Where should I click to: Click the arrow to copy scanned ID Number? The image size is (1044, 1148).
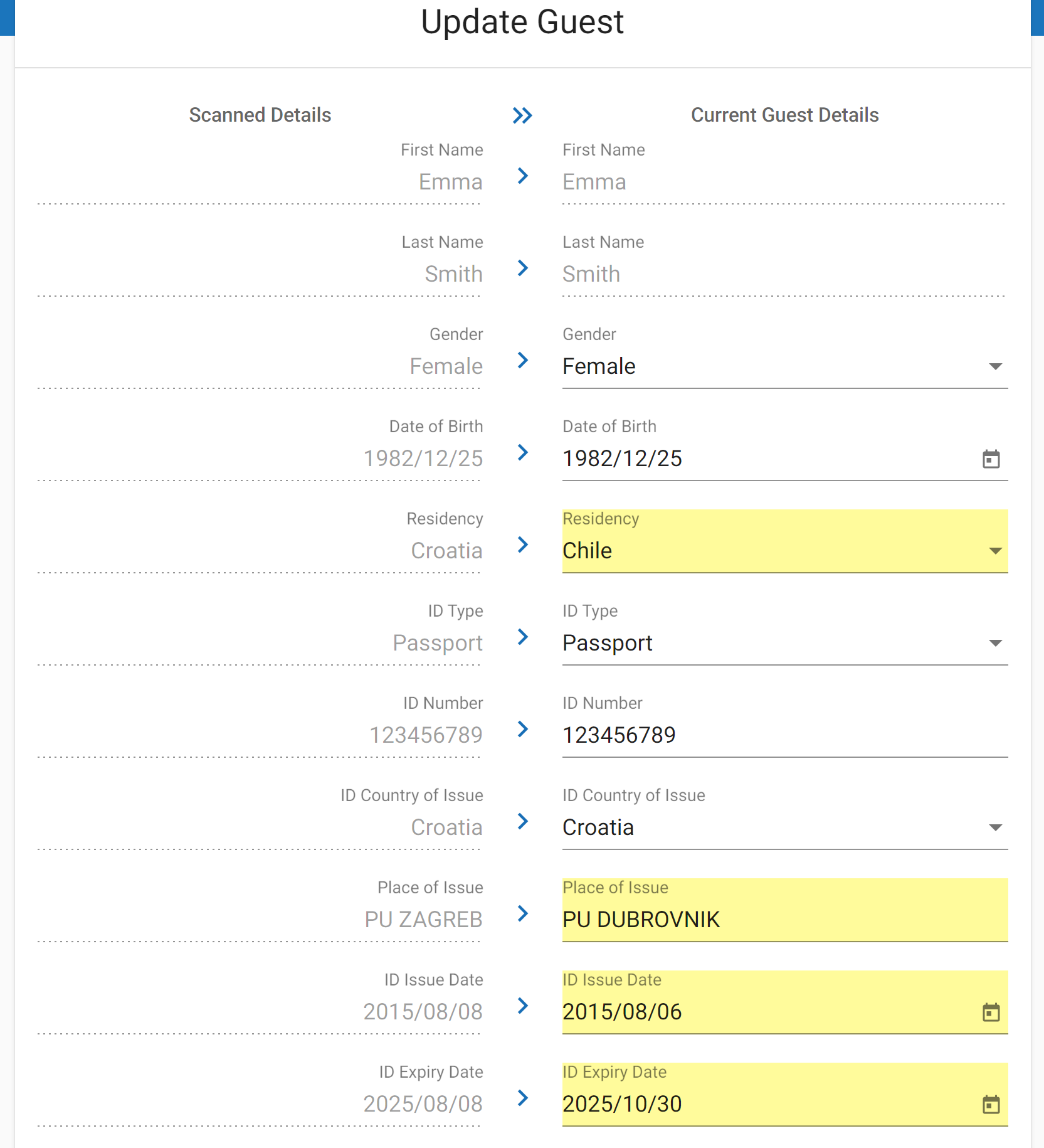click(522, 730)
